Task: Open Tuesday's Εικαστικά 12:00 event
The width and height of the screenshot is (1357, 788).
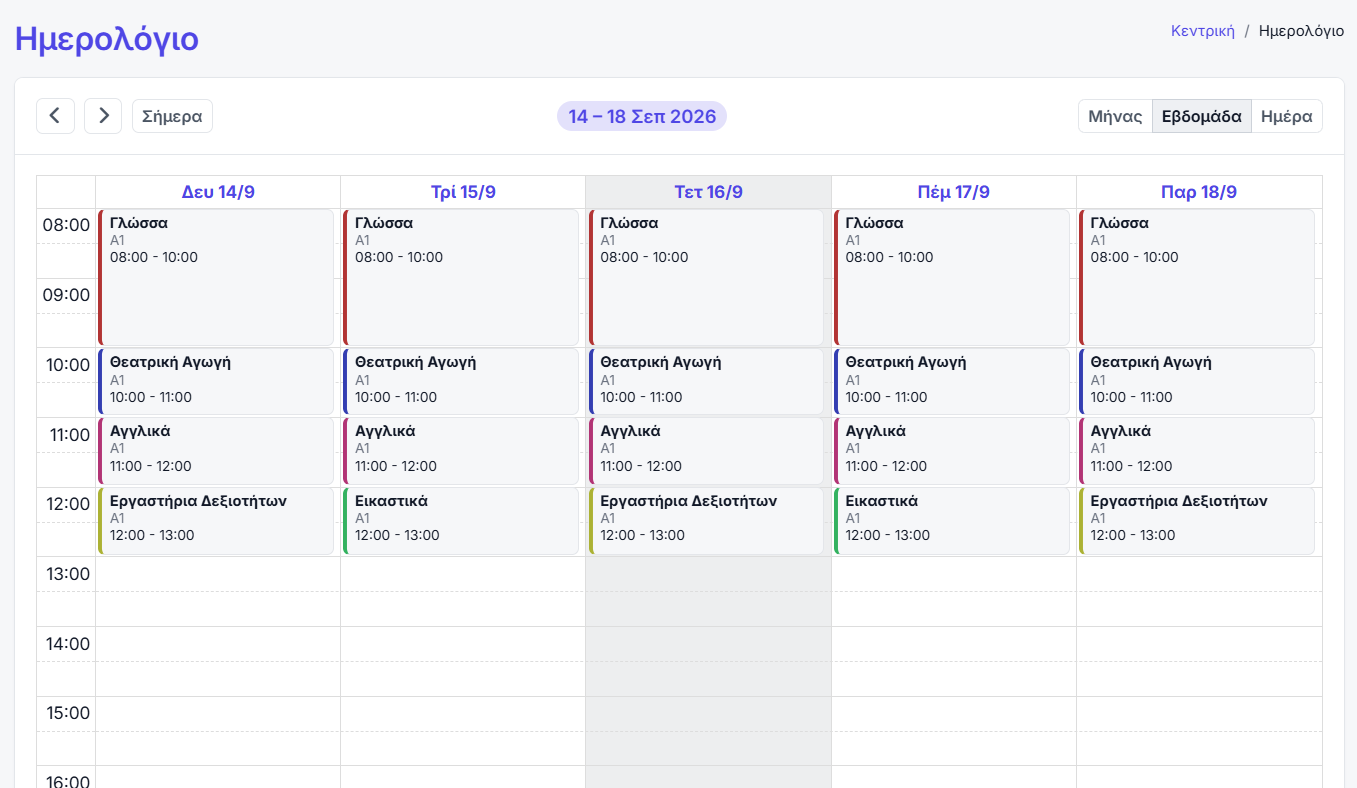Action: tap(461, 521)
